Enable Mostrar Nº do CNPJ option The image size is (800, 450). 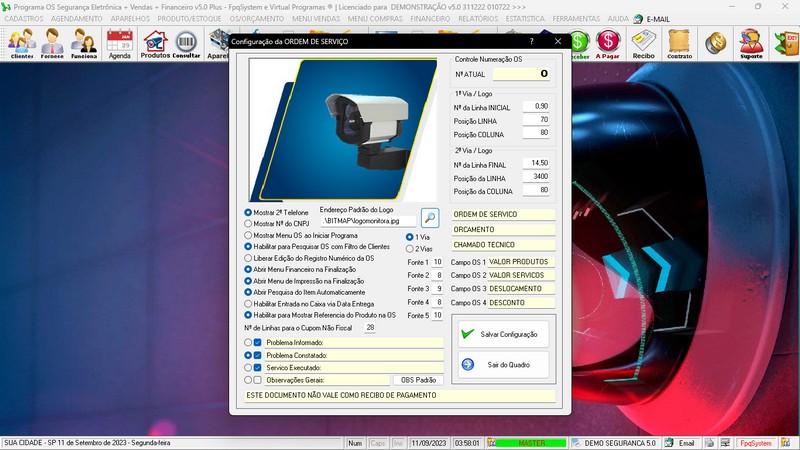coord(249,224)
